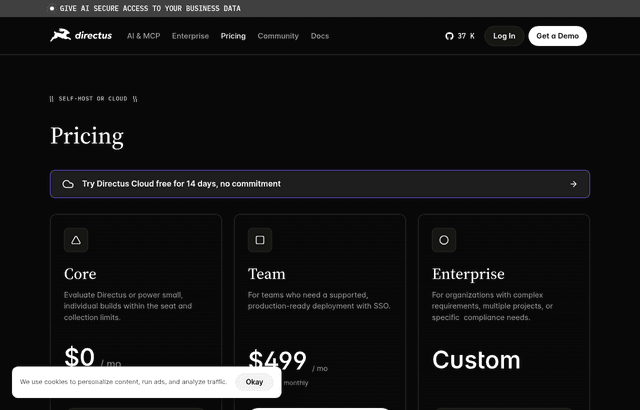This screenshot has width=640, height=410.
Task: Click the 'Custom' price text
Action: point(476,360)
